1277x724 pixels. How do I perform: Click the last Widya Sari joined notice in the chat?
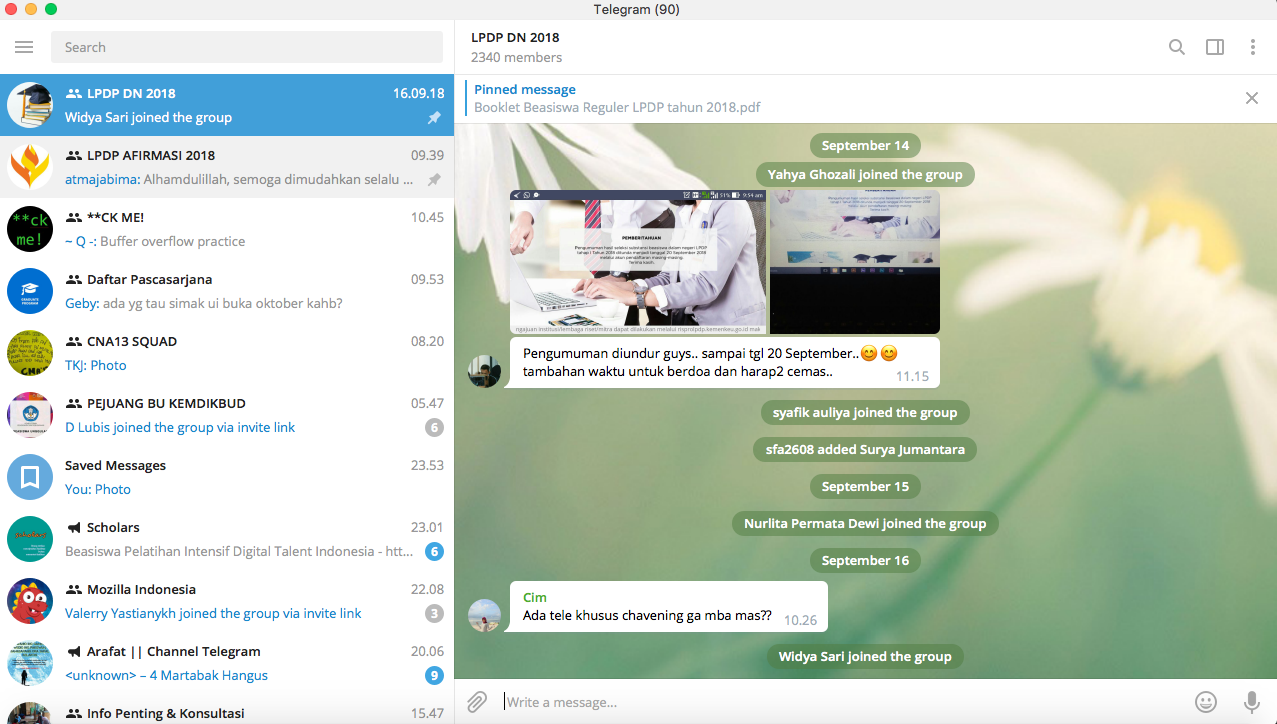865,656
